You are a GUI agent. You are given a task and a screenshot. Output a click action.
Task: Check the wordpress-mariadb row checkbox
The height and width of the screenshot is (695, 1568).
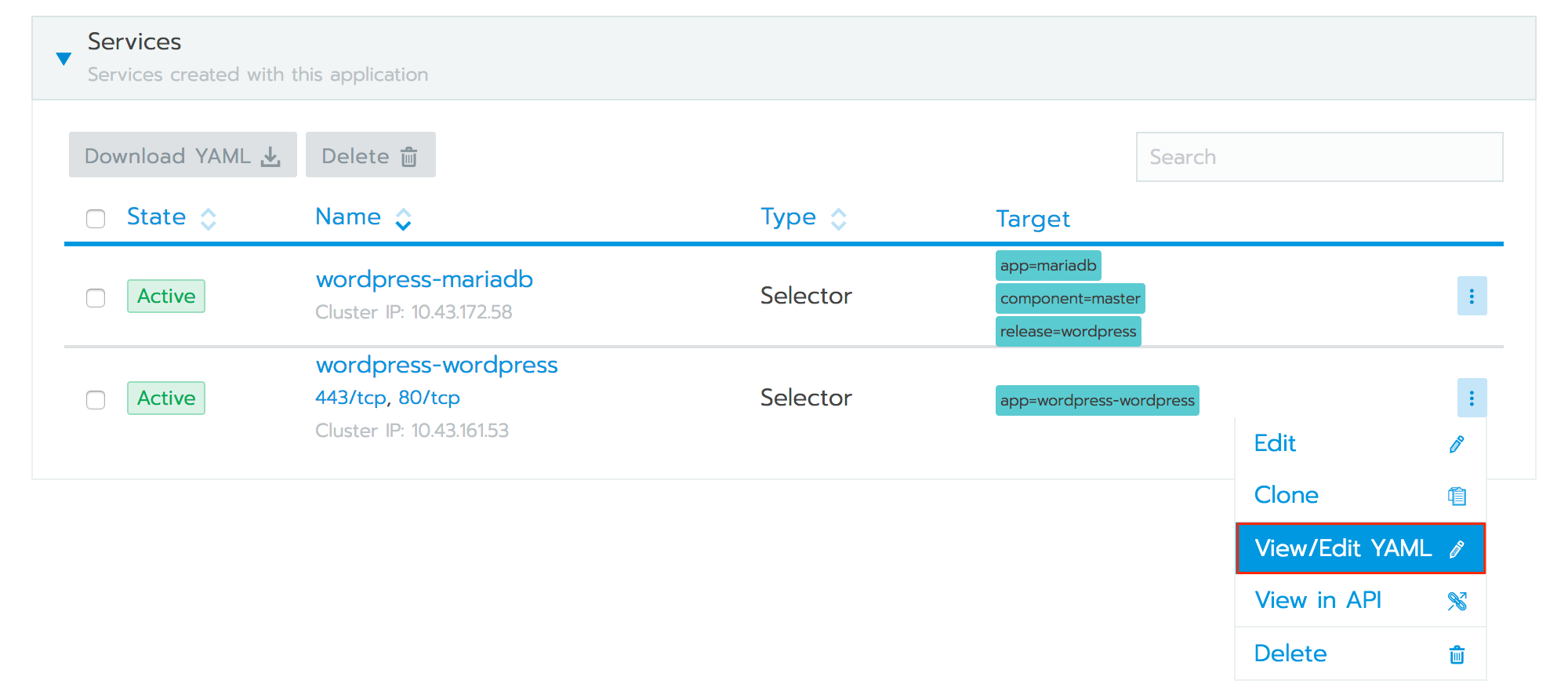point(96,298)
